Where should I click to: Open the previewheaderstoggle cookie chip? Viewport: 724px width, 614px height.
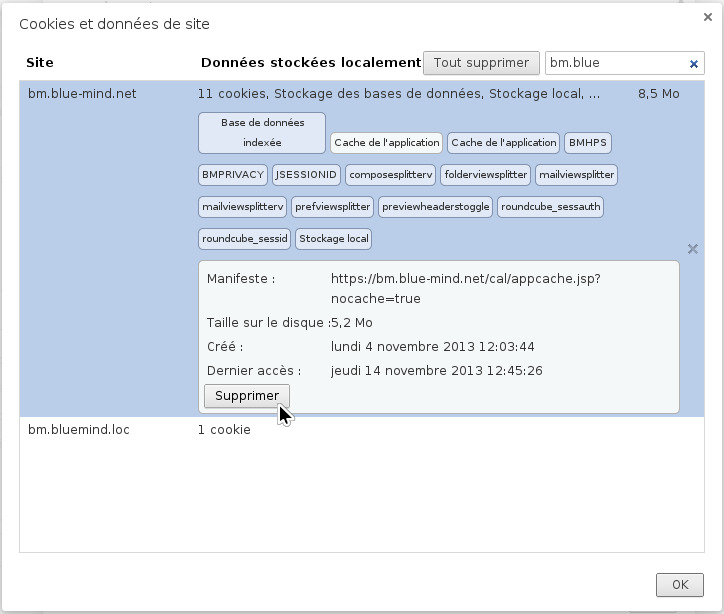tap(436, 207)
